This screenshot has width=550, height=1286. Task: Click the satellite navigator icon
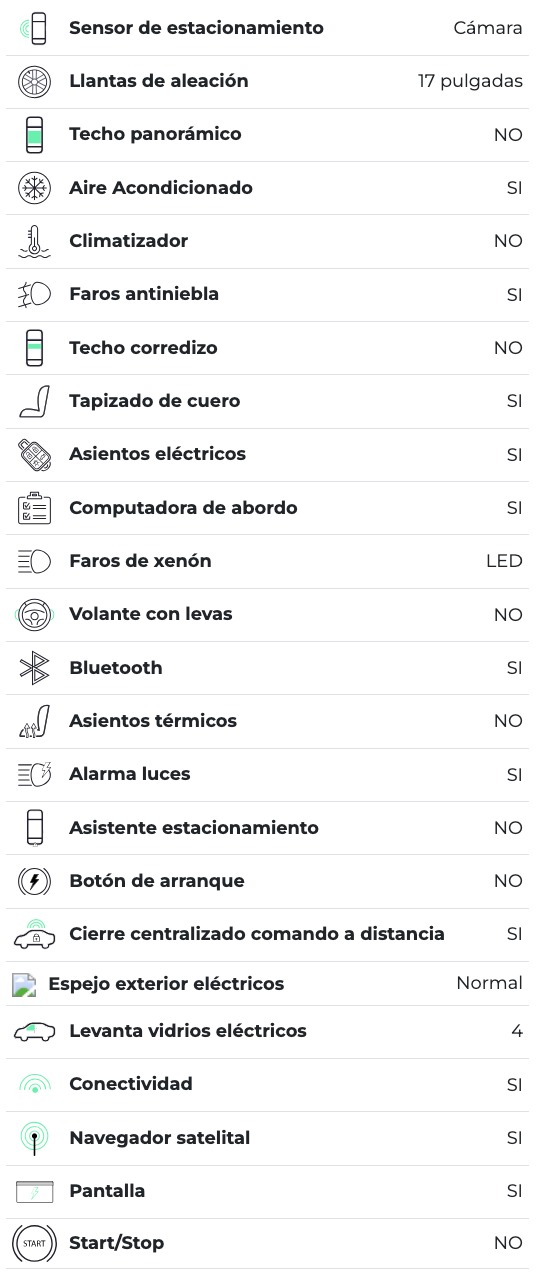34,1139
